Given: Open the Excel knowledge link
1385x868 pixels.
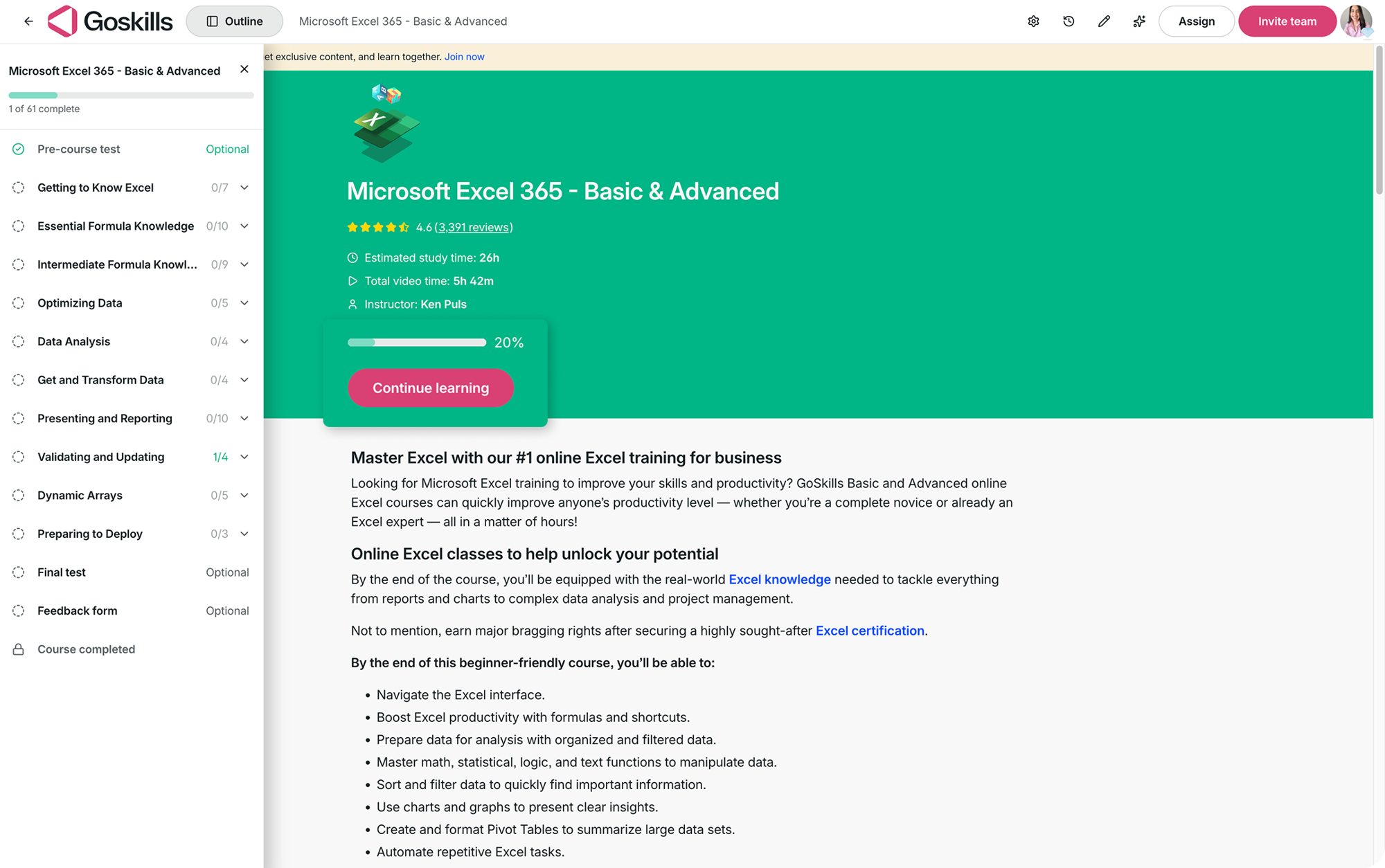Looking at the screenshot, I should (x=780, y=579).
